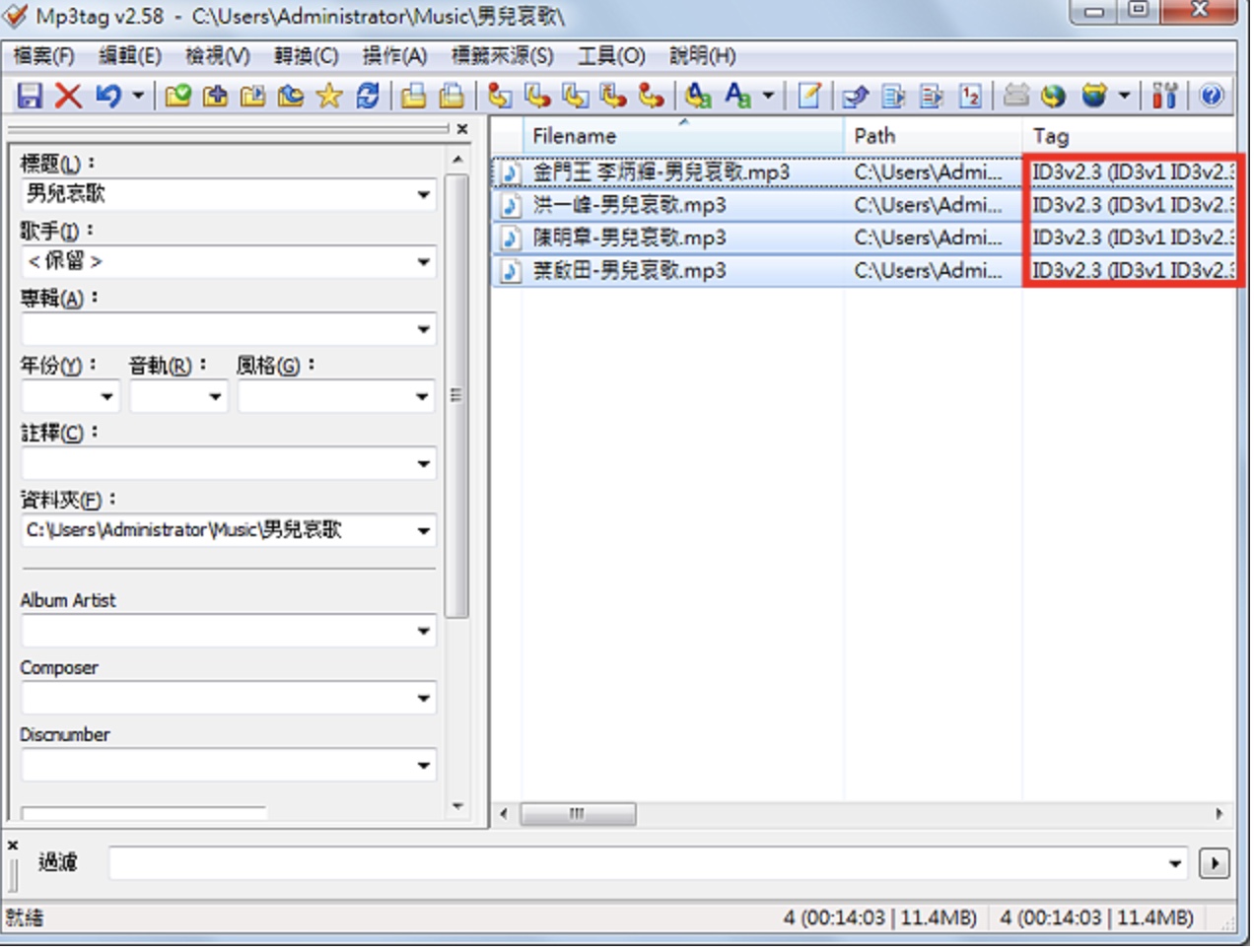Open the 說明(H) menu
The width and height of the screenshot is (1254, 952).
(703, 56)
